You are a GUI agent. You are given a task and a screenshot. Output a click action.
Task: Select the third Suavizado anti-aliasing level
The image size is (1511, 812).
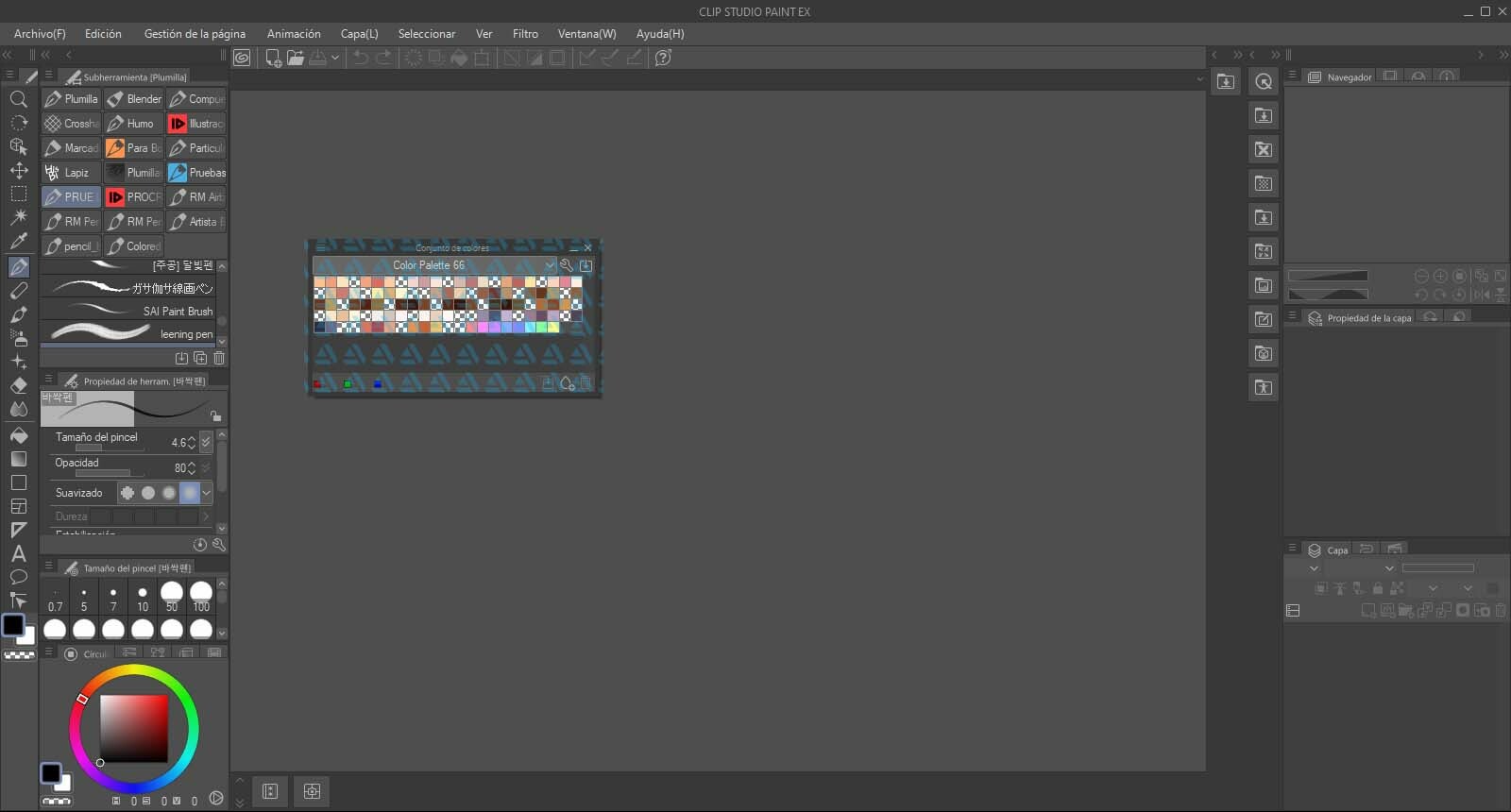(169, 493)
